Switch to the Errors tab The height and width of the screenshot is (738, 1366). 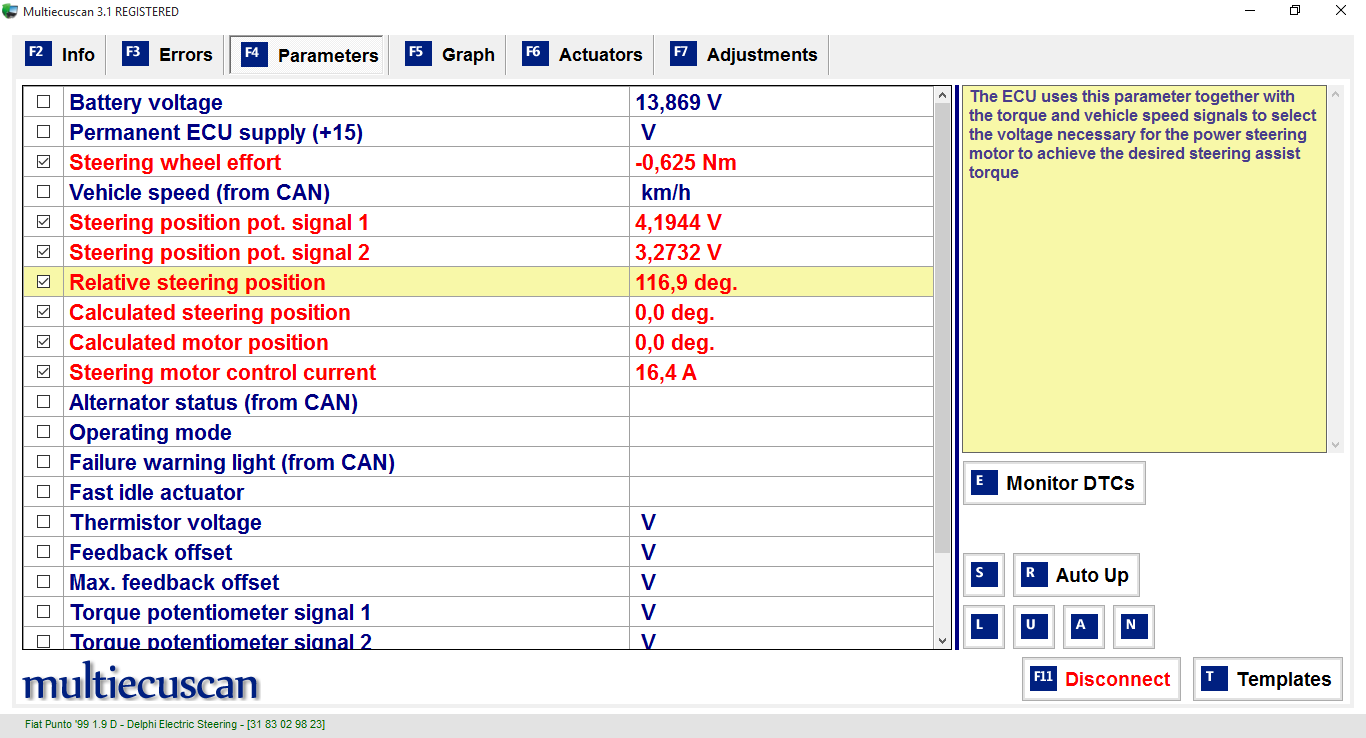168,54
